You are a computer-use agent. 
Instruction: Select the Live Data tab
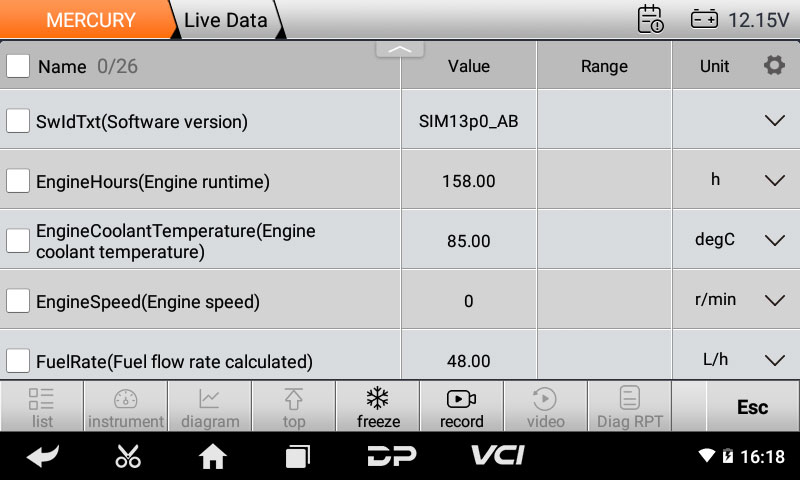pos(226,20)
